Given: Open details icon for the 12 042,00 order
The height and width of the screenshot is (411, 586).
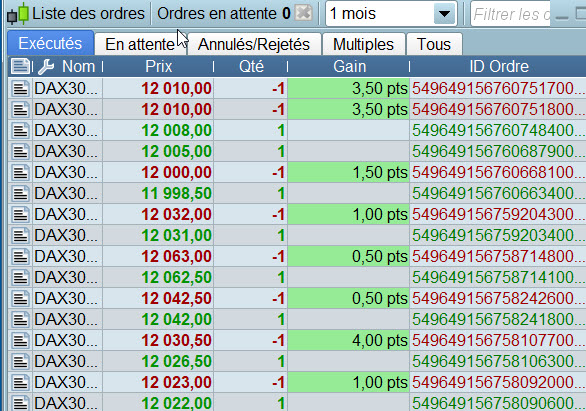Looking at the screenshot, I should click(x=20, y=319).
